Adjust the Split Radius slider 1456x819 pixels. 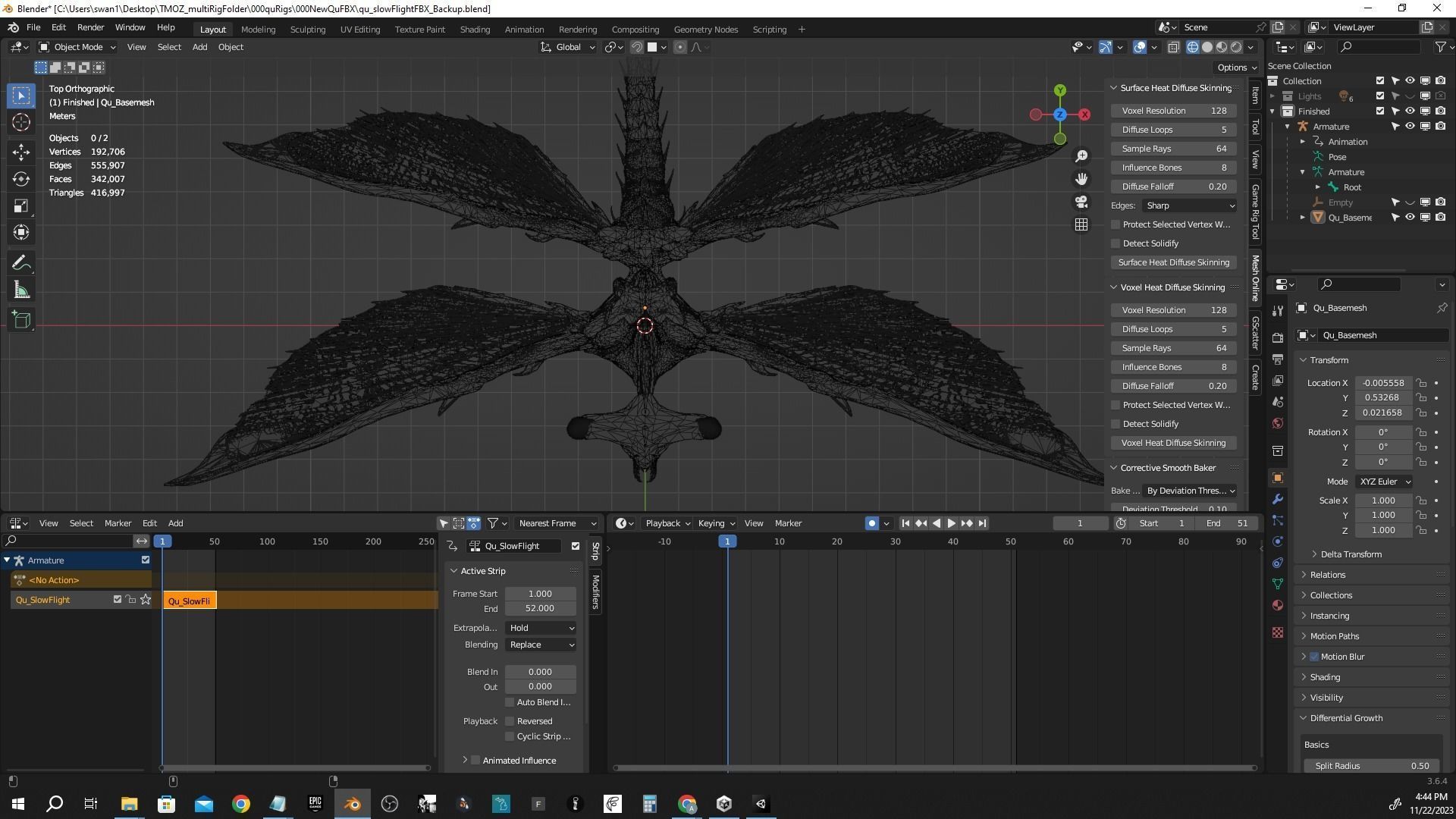[1372, 766]
